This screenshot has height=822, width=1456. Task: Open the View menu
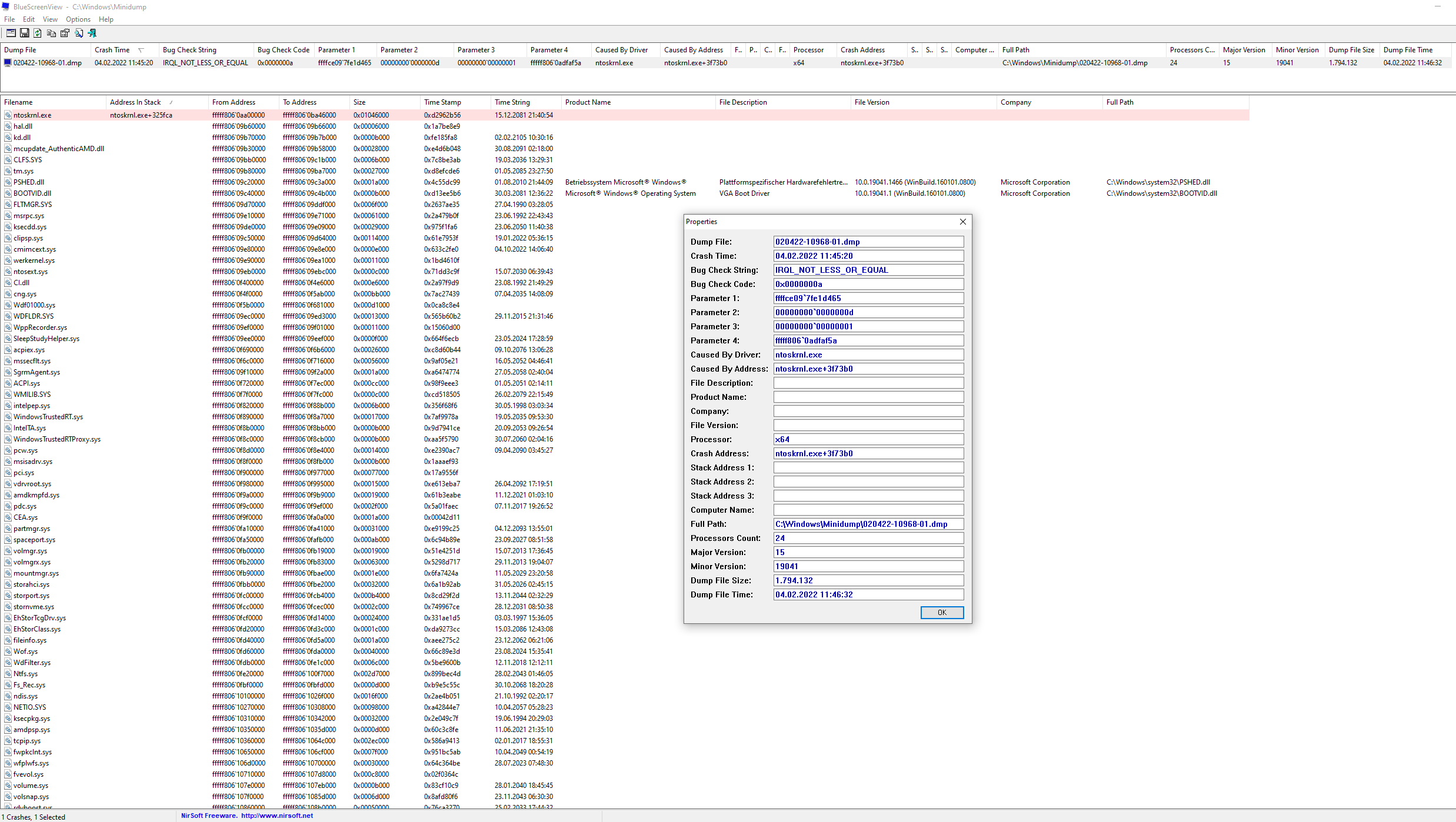coord(50,19)
